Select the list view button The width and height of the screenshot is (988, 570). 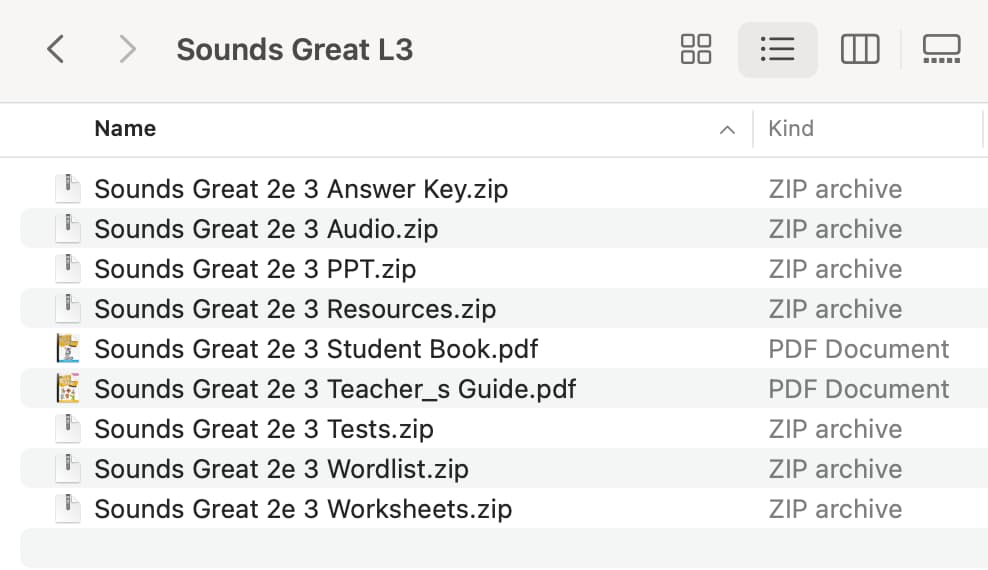778,49
